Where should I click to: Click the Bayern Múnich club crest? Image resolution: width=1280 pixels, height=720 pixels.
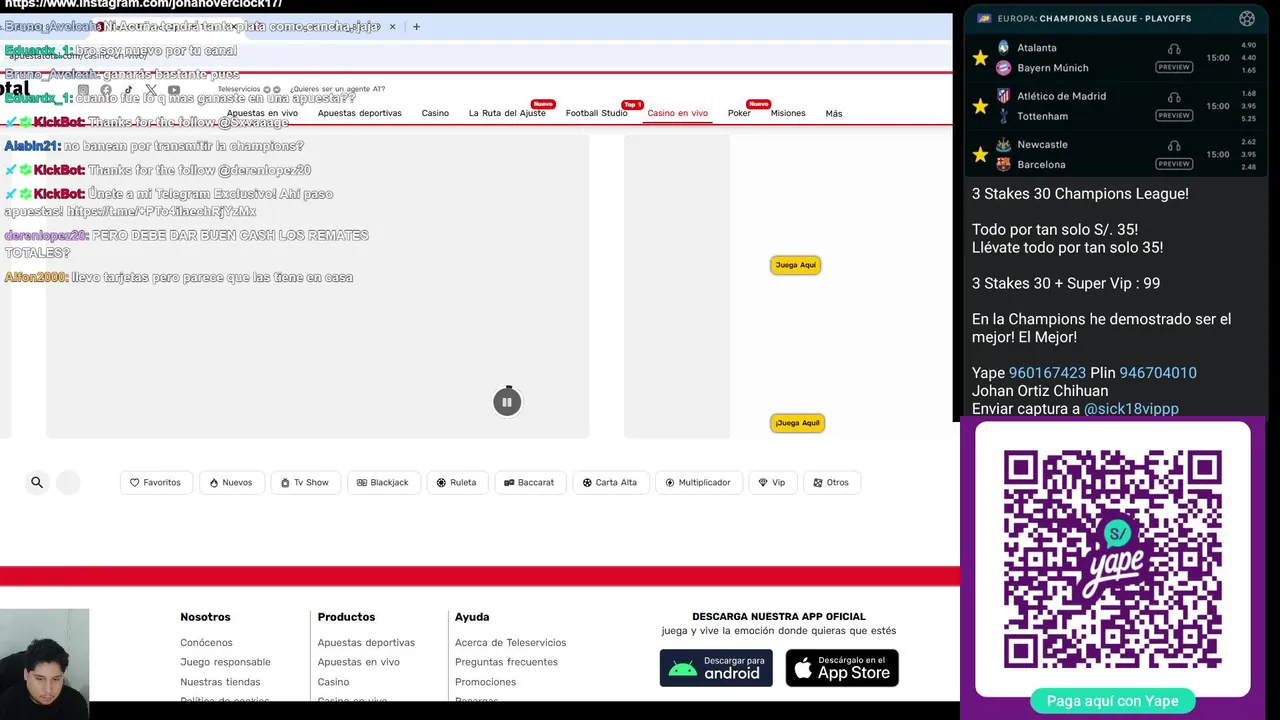(1003, 68)
